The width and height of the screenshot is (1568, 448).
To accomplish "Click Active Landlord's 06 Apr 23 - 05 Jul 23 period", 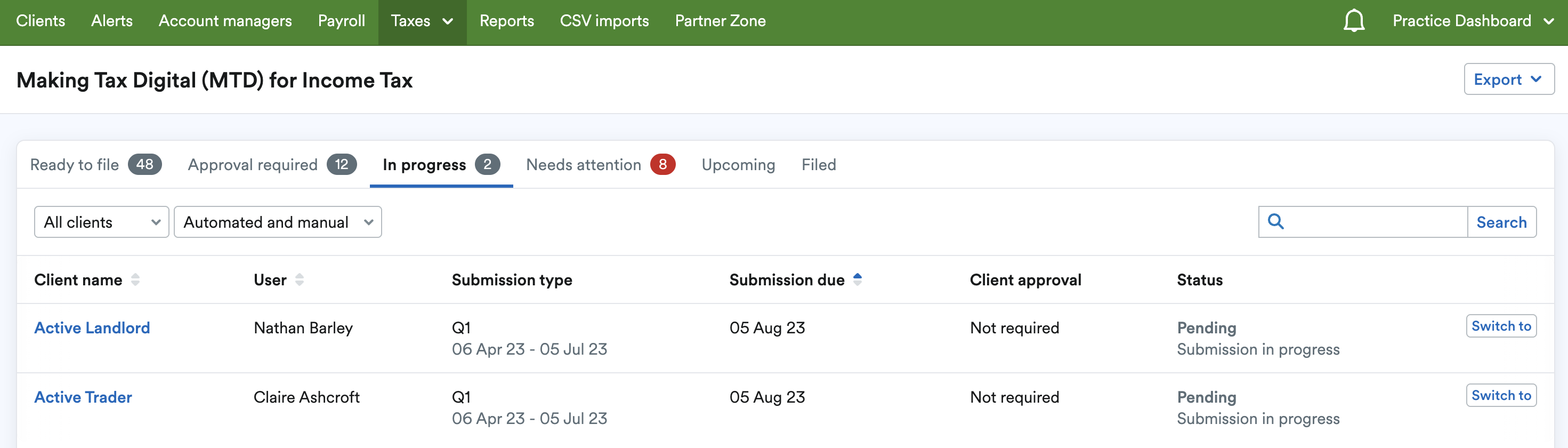I will tap(529, 349).
